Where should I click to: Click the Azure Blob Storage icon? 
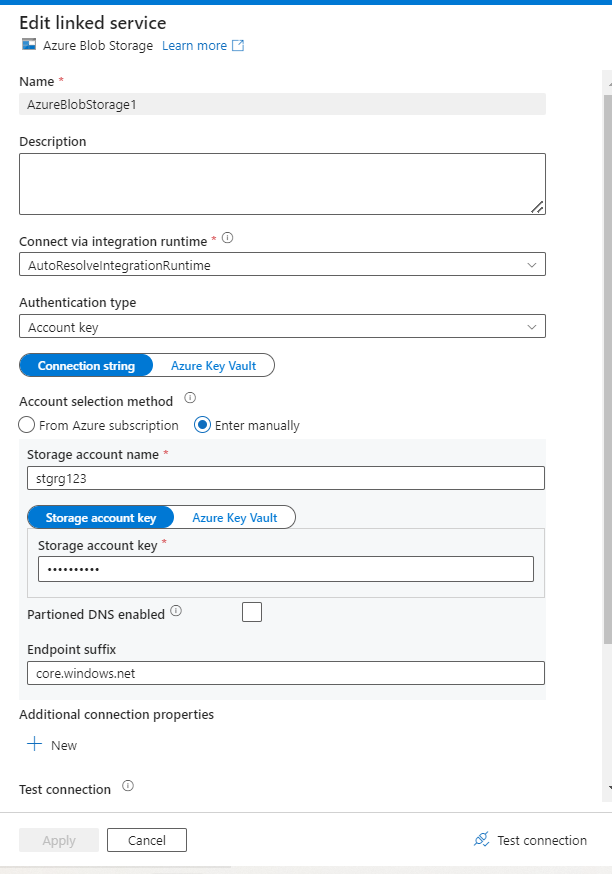pos(28,45)
